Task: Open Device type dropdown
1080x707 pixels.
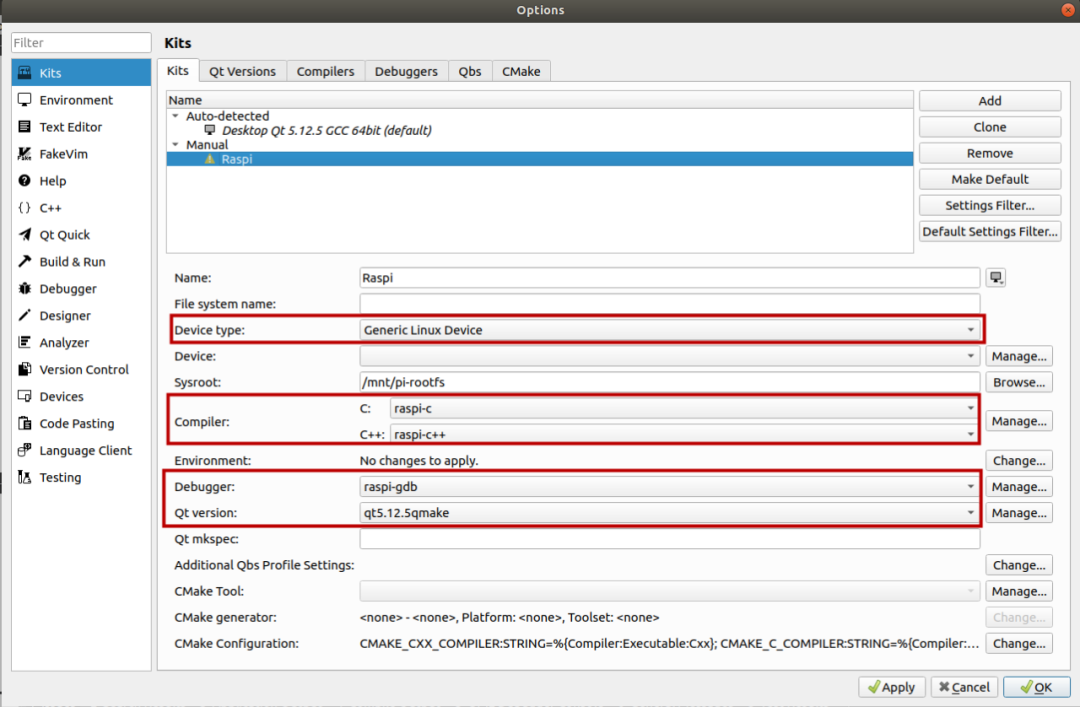Action: 669,330
